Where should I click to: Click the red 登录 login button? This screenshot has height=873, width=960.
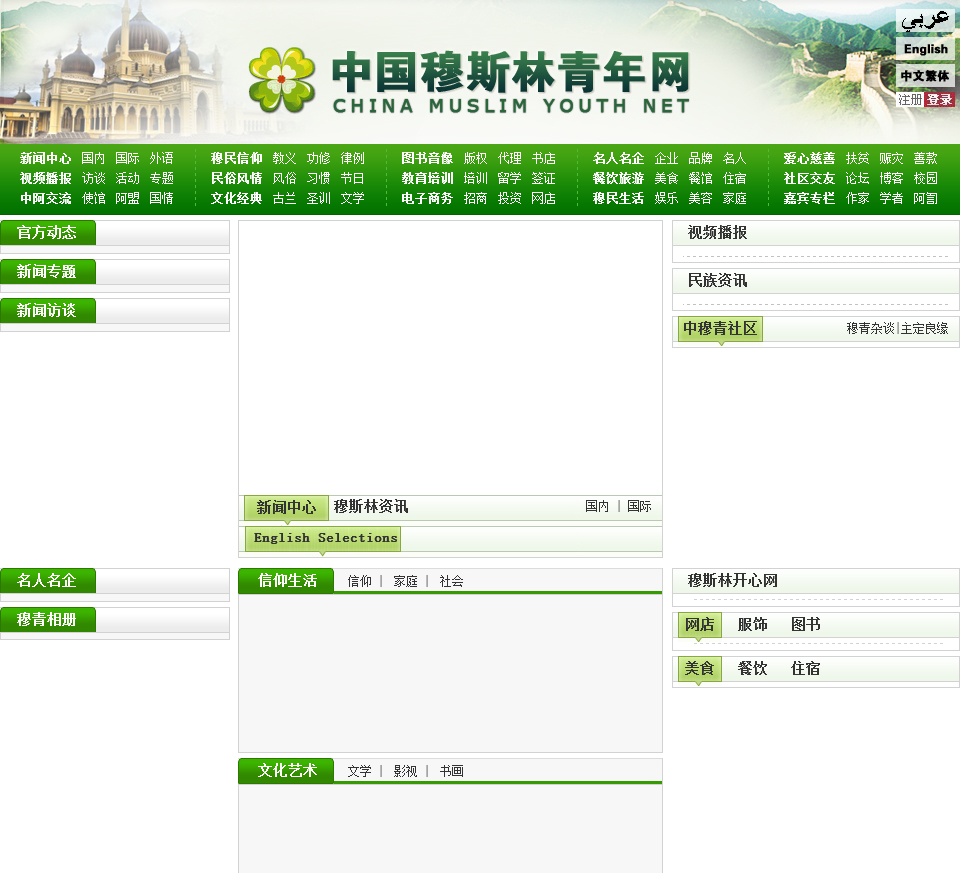(939, 100)
